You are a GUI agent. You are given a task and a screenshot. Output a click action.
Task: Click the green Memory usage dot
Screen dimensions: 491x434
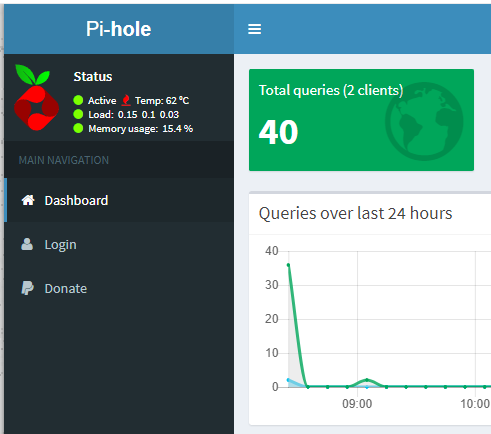pyautogui.click(x=78, y=128)
